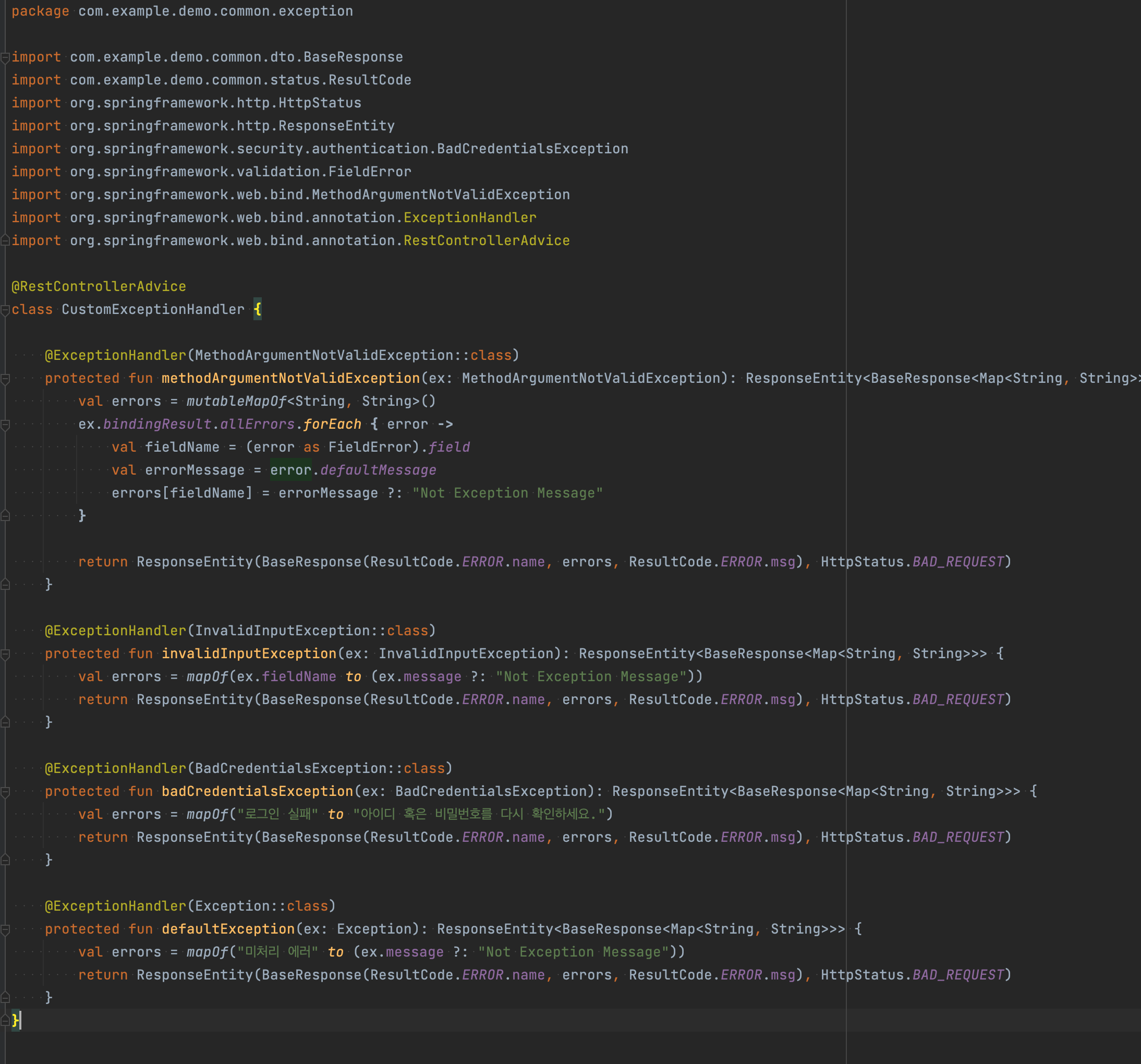Image resolution: width=1141 pixels, height=1064 pixels.
Task: Click the italic field property after FieldError cast
Action: tap(450, 447)
